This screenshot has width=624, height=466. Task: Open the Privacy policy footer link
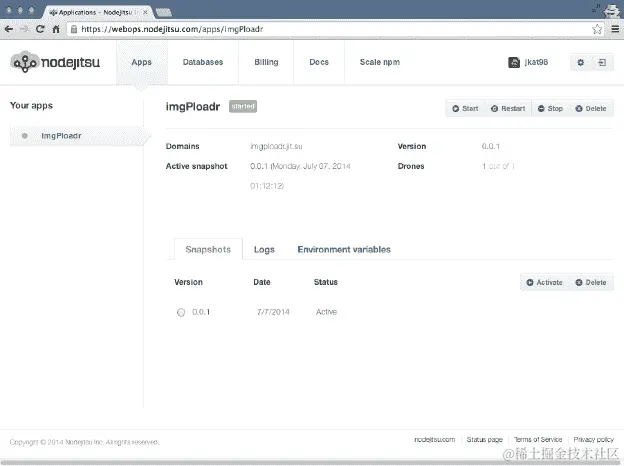click(x=593, y=440)
